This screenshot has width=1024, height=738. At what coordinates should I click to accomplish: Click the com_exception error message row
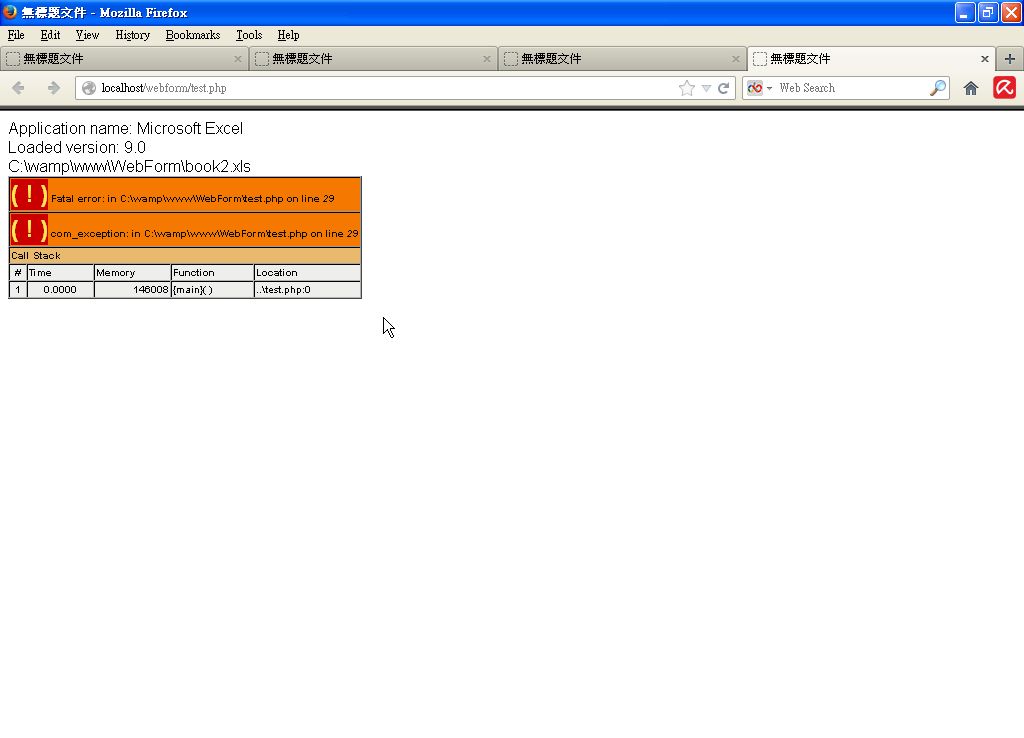[185, 230]
